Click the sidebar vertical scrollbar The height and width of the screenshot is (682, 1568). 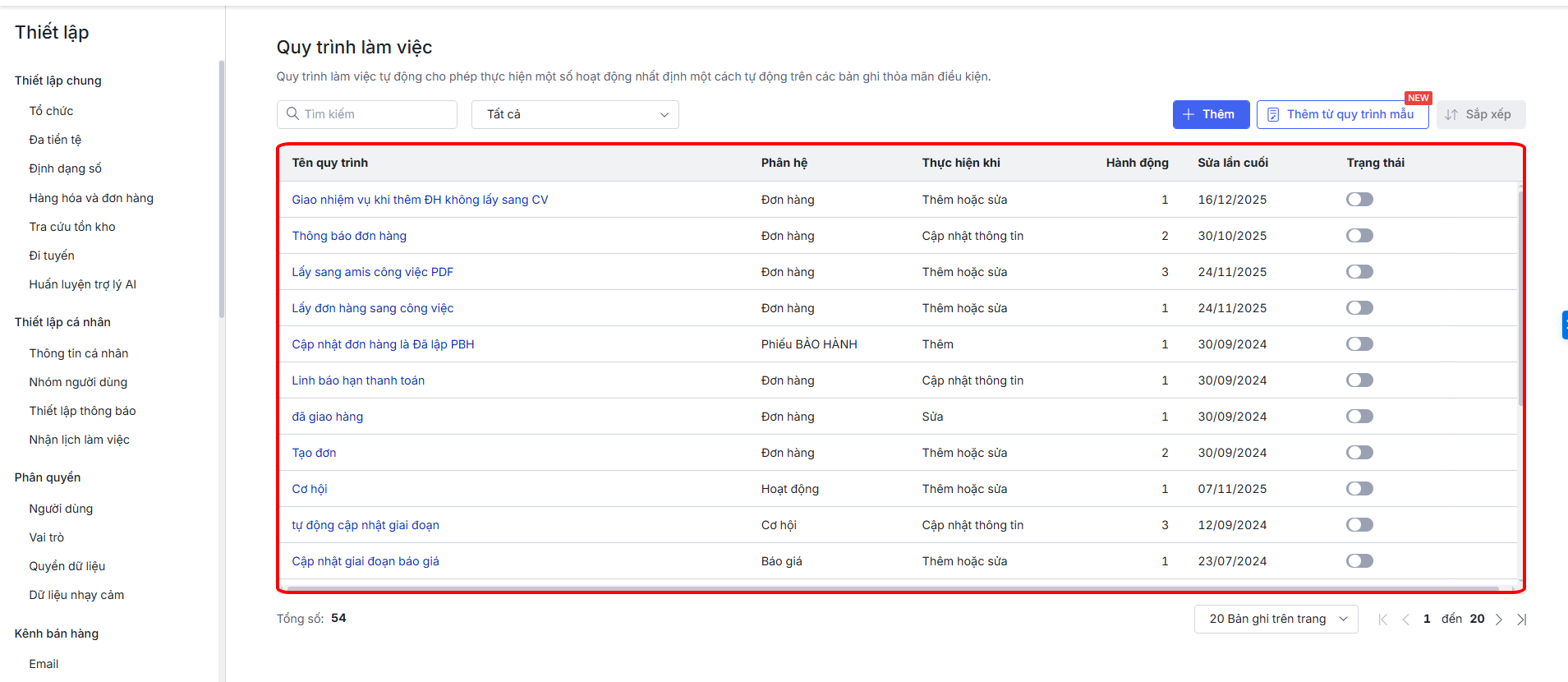click(222, 189)
